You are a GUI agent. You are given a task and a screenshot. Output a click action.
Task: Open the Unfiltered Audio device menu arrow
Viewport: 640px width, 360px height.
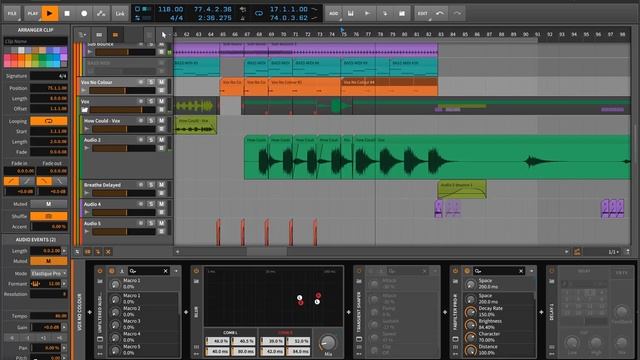coord(176,271)
